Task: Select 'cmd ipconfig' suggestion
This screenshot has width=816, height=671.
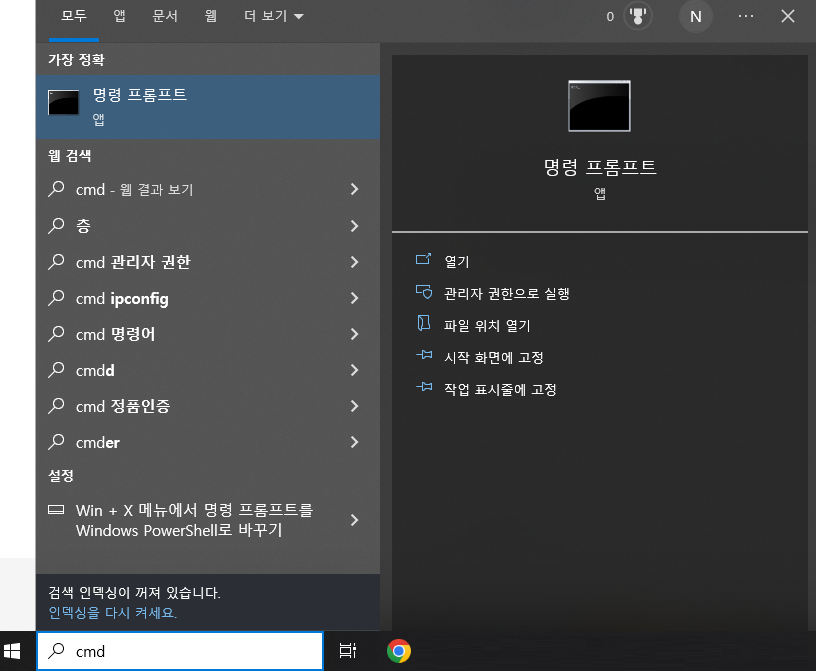Action: (x=208, y=298)
